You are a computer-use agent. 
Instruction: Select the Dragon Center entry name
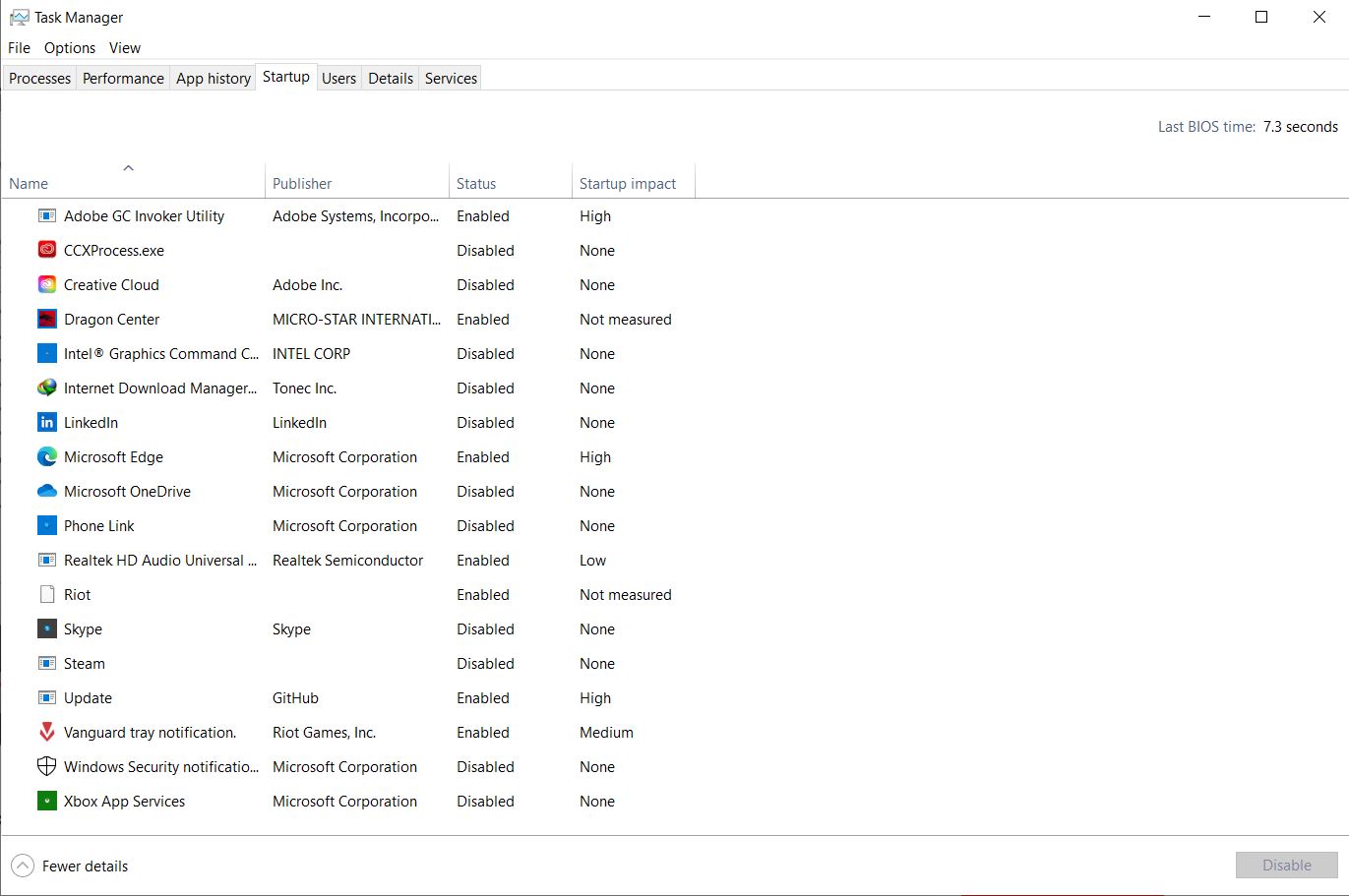111,319
